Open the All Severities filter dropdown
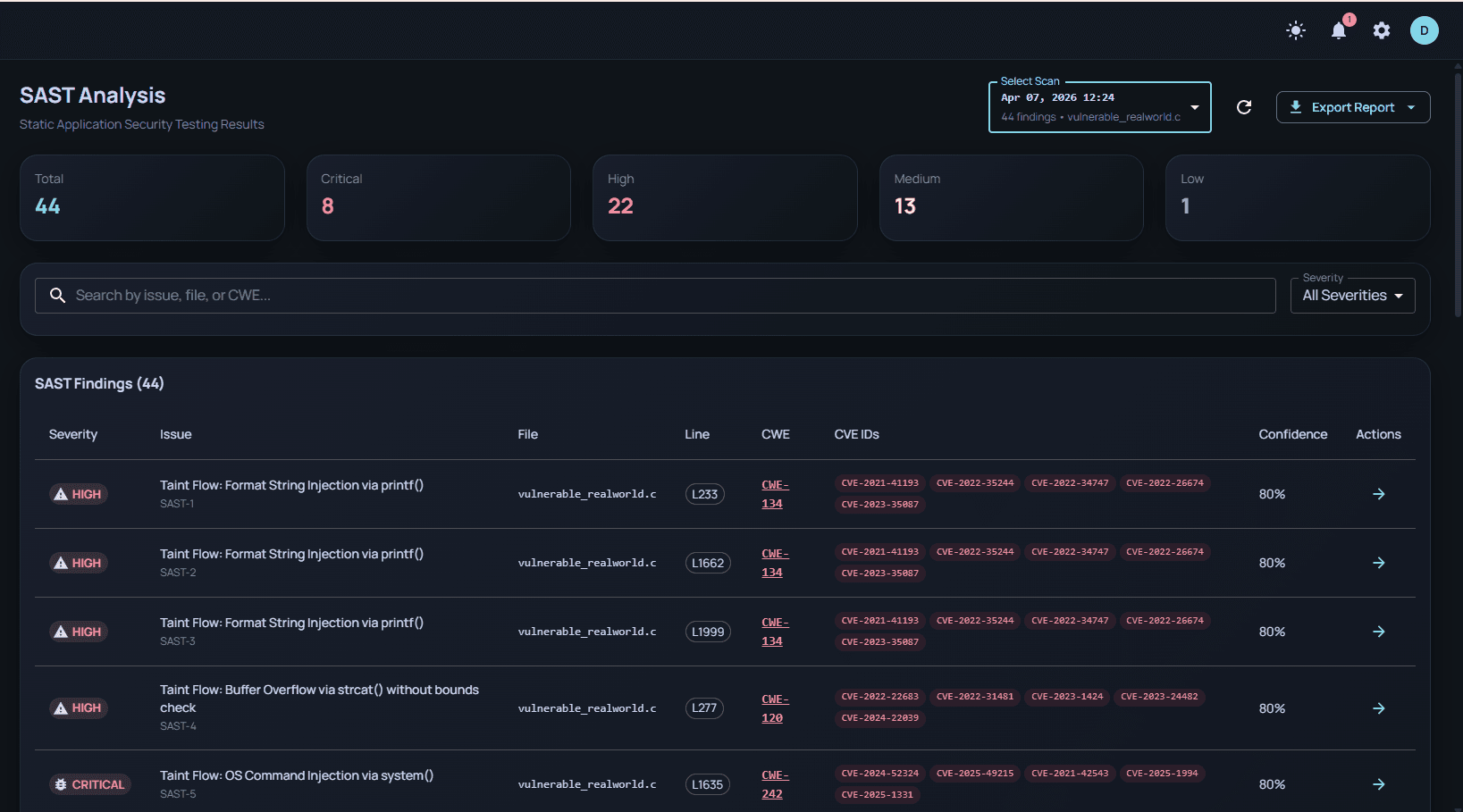Viewport: 1463px width, 812px height. coord(1352,295)
